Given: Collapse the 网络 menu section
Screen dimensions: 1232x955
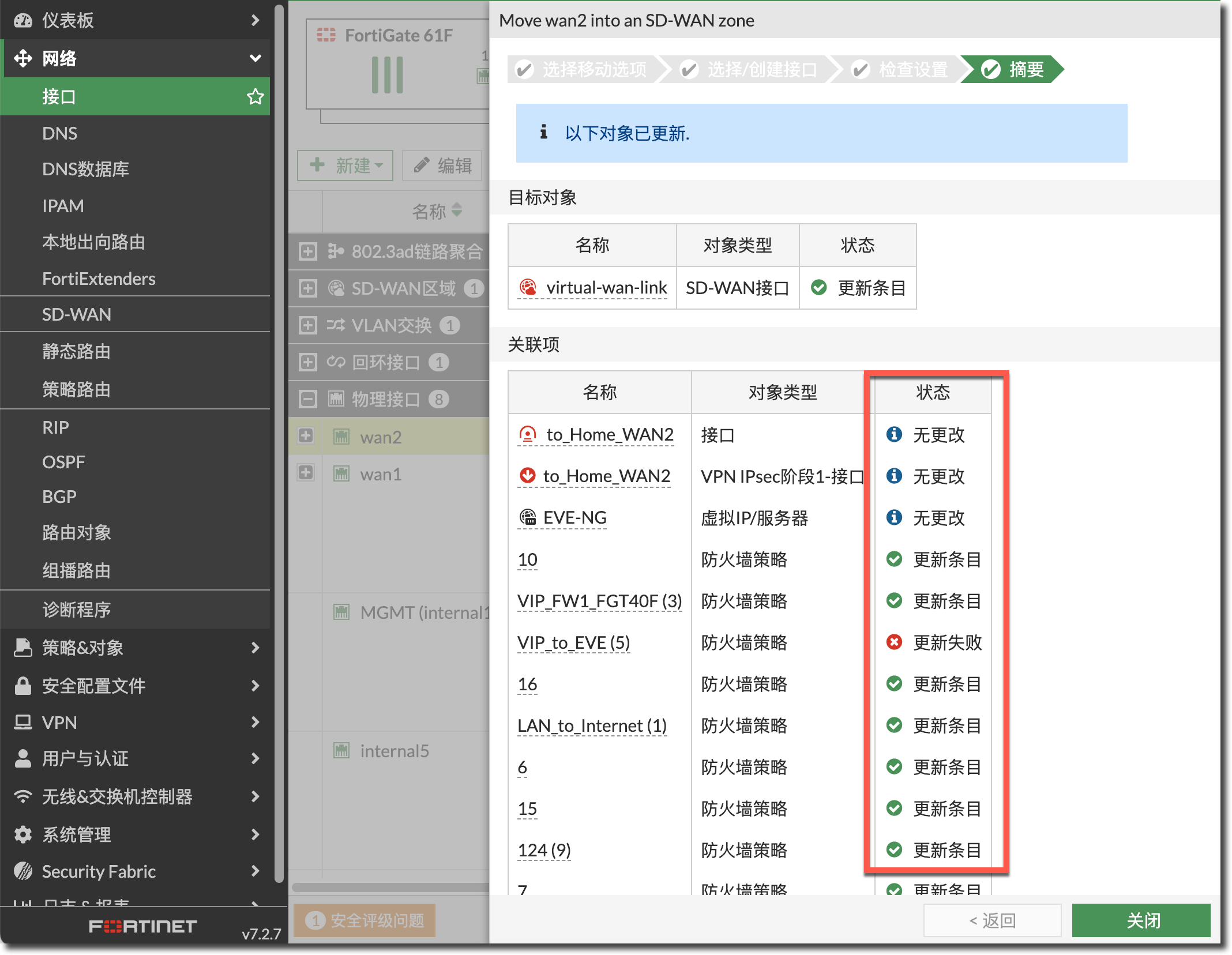Looking at the screenshot, I should pos(255,58).
